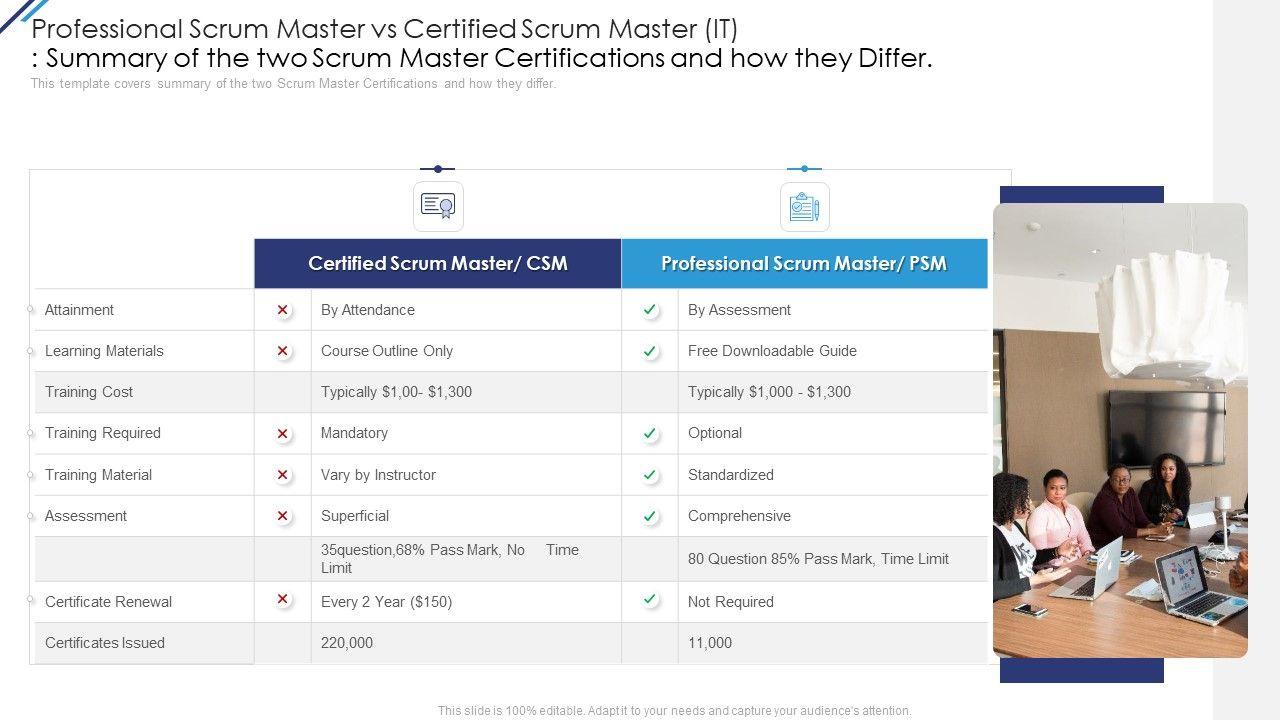Viewport: 1280px width, 720px height.
Task: Click the red X beside By Attendance
Action: tap(283, 310)
